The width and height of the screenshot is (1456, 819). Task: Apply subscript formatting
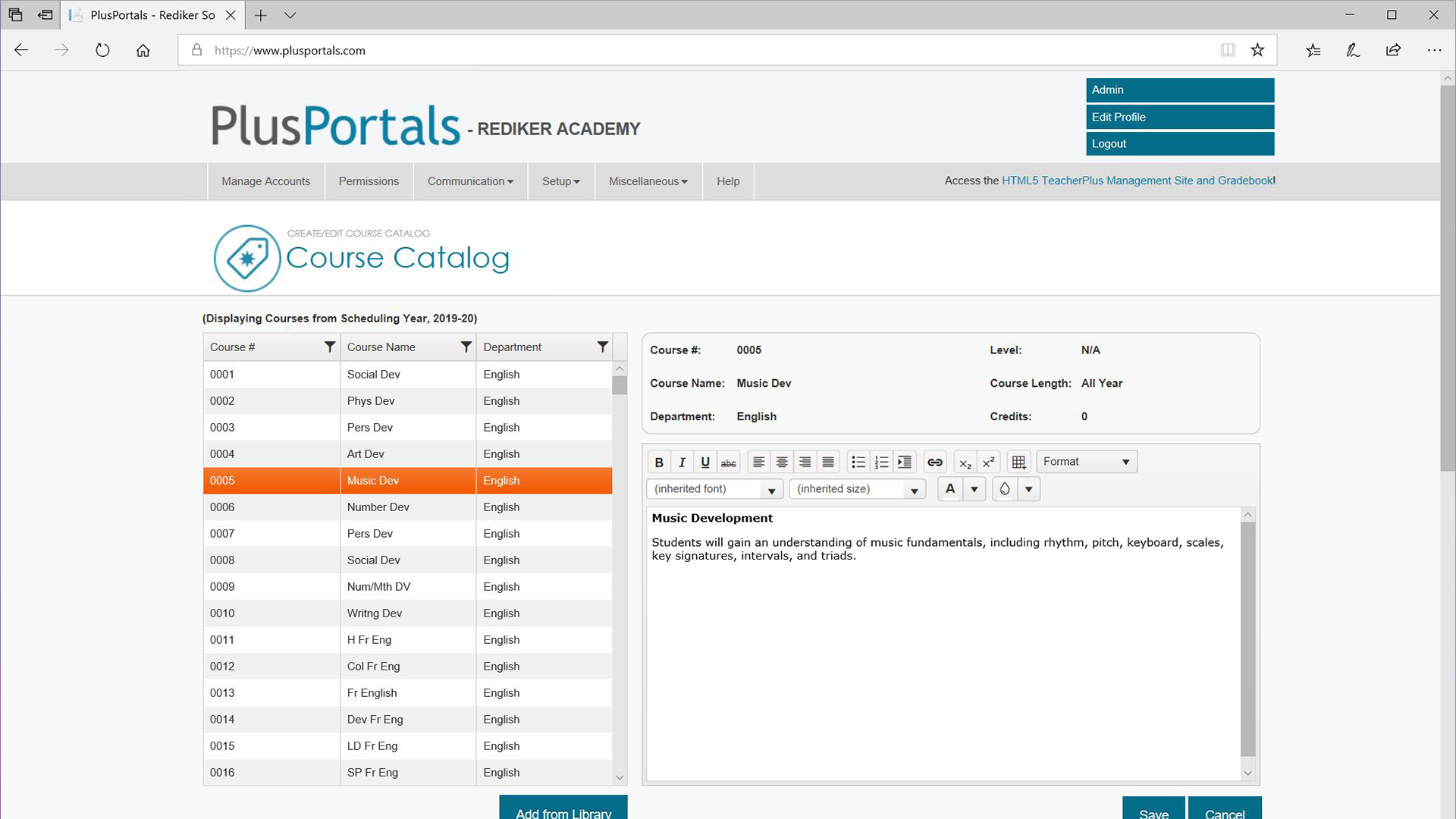click(x=965, y=463)
